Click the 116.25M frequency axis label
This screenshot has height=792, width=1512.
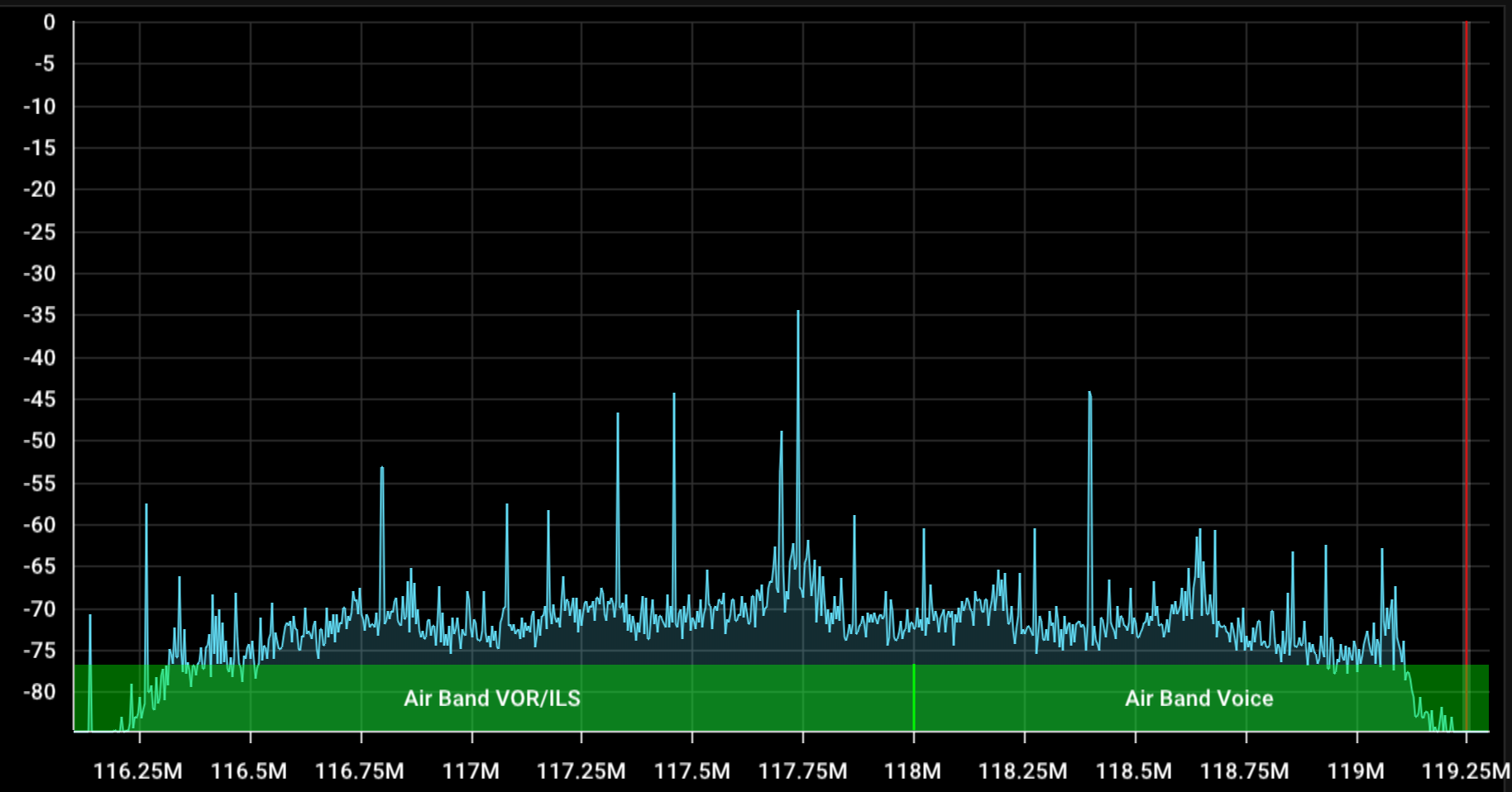point(137,771)
